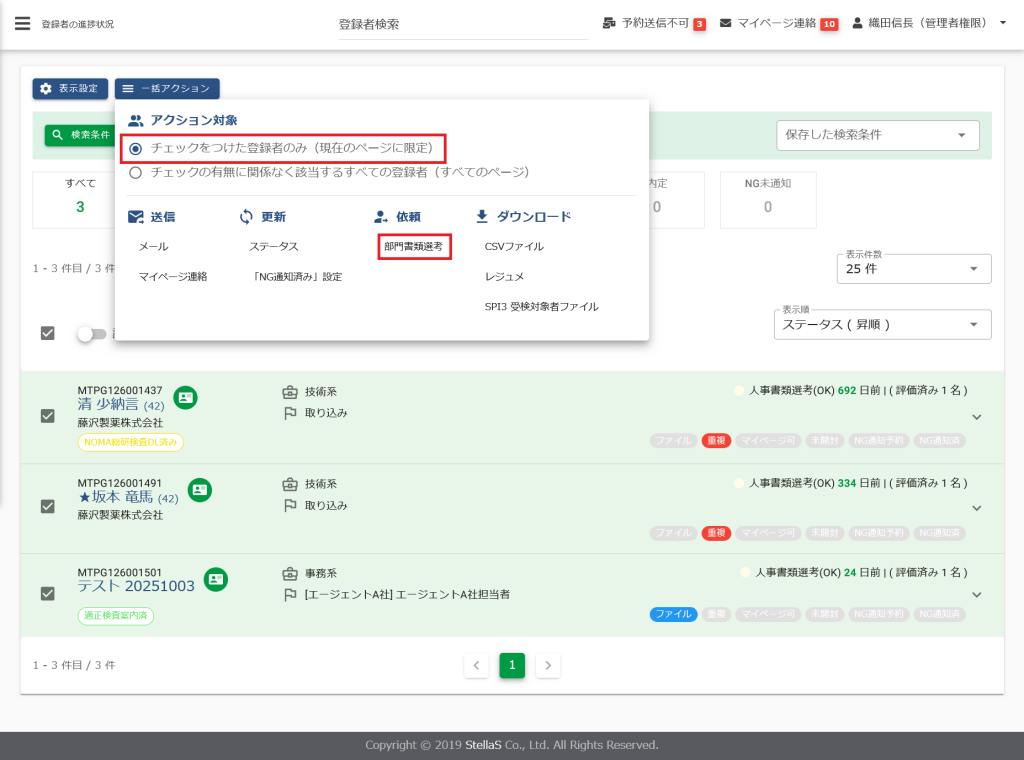Click profile card icon for テスト 20251003
The height and width of the screenshot is (760, 1024).
point(216,579)
